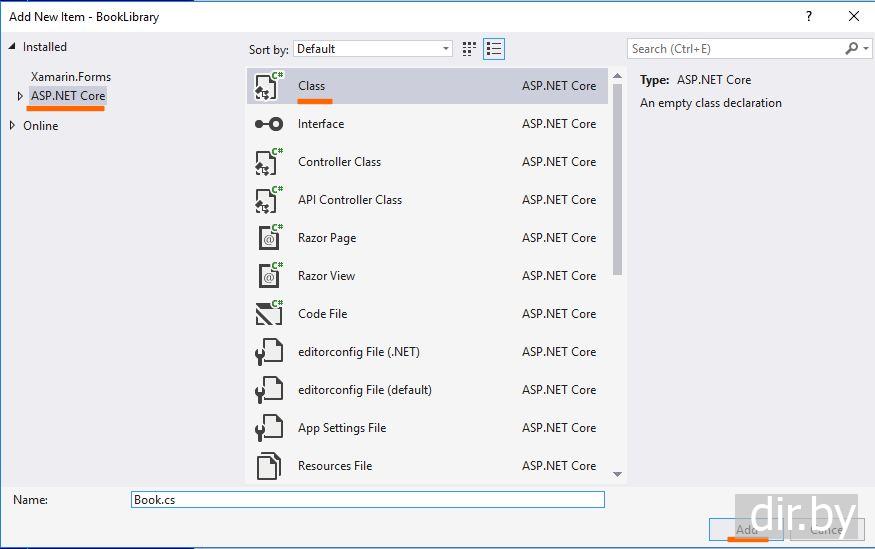
Task: Click the Razor View icon
Action: point(268,276)
